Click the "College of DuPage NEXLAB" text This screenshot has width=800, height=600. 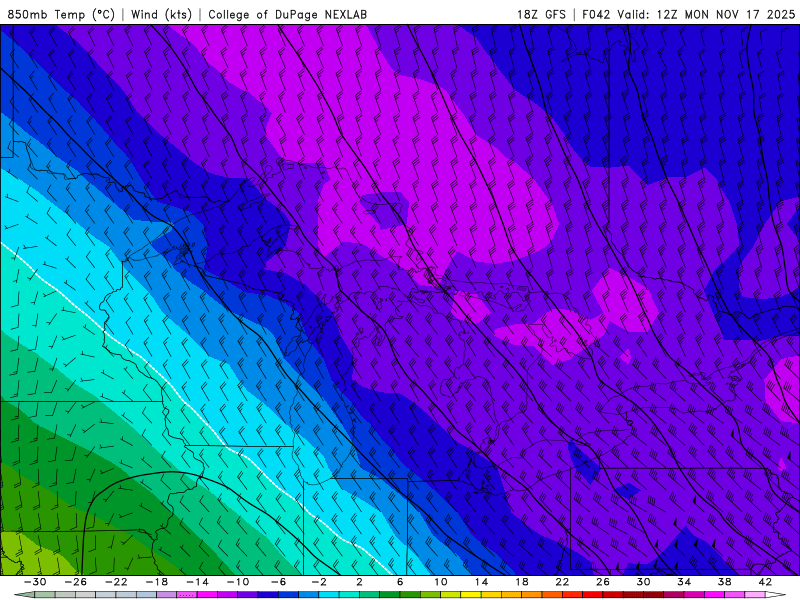point(287,14)
